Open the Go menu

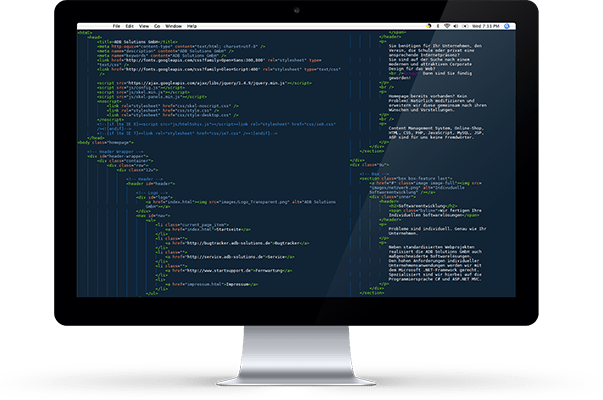click(157, 26)
